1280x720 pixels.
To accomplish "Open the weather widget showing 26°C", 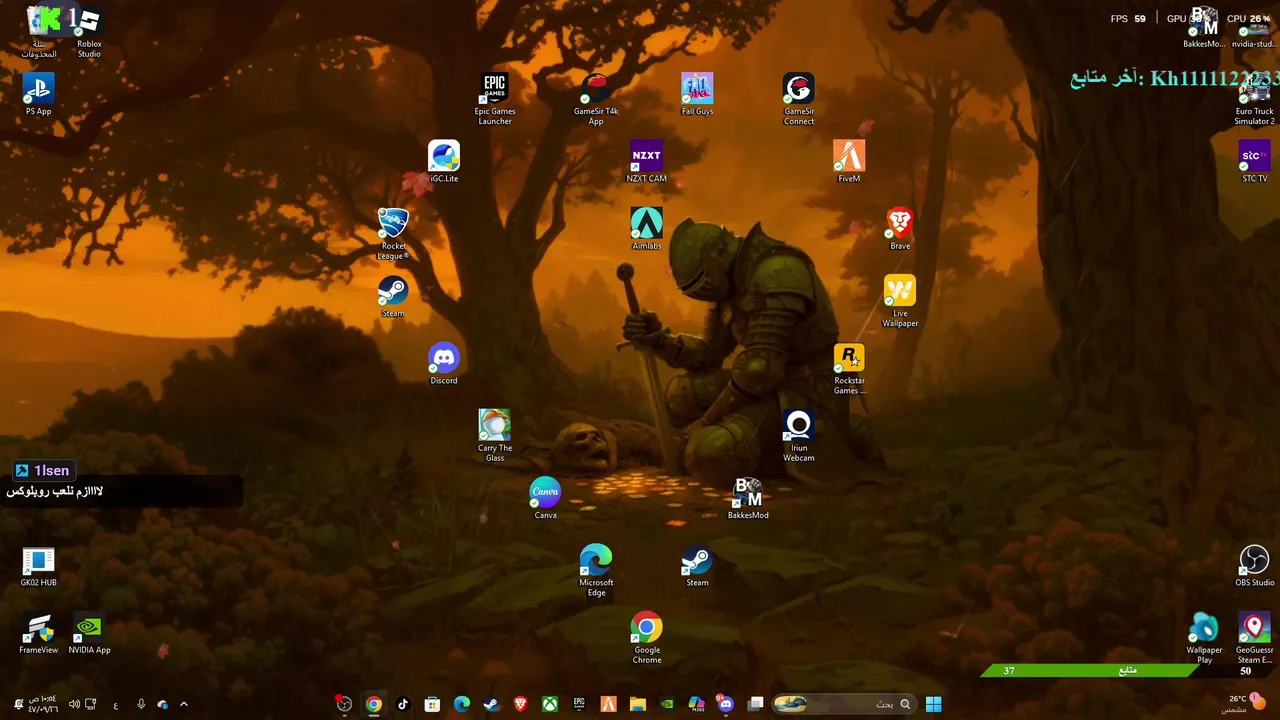I will [x=1246, y=703].
